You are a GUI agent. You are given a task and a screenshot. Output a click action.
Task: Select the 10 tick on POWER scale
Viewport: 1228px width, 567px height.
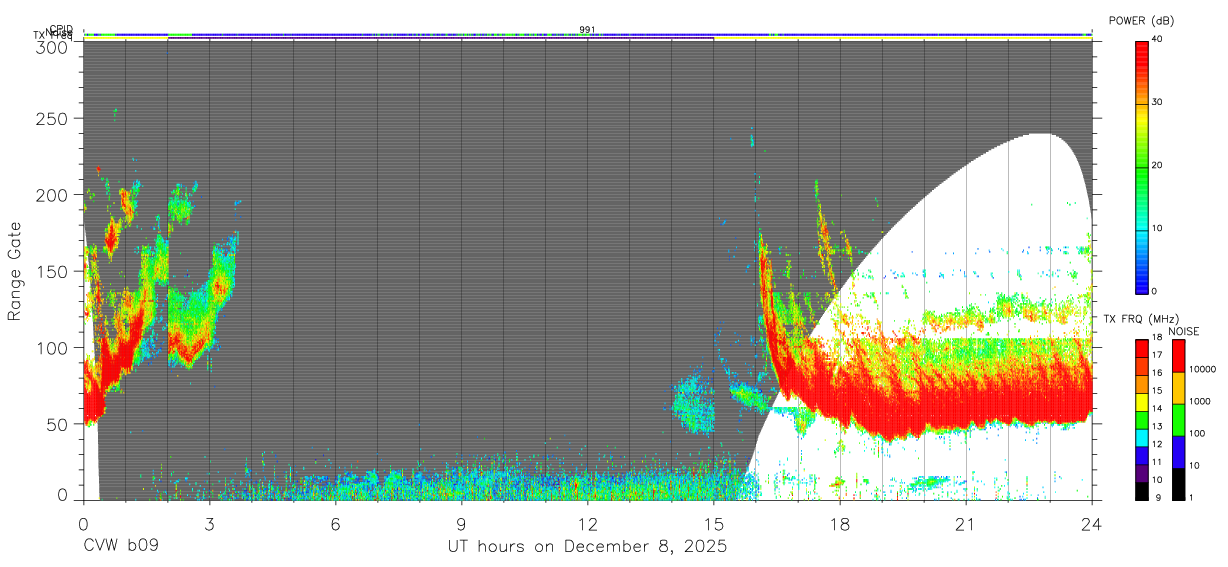(1157, 228)
